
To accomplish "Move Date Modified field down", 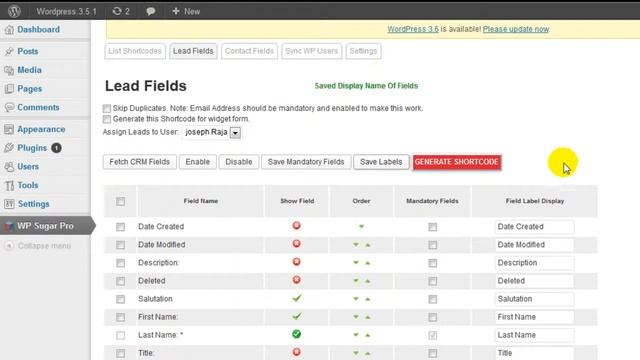I will click(x=356, y=245).
